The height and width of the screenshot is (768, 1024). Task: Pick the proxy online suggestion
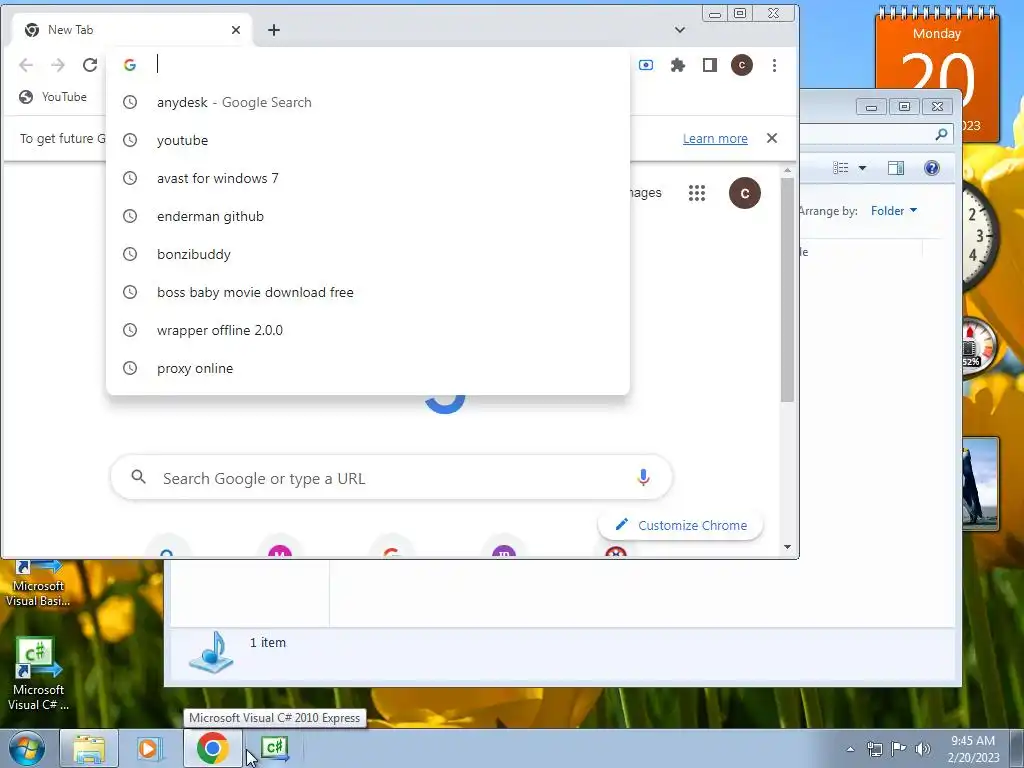click(368, 368)
